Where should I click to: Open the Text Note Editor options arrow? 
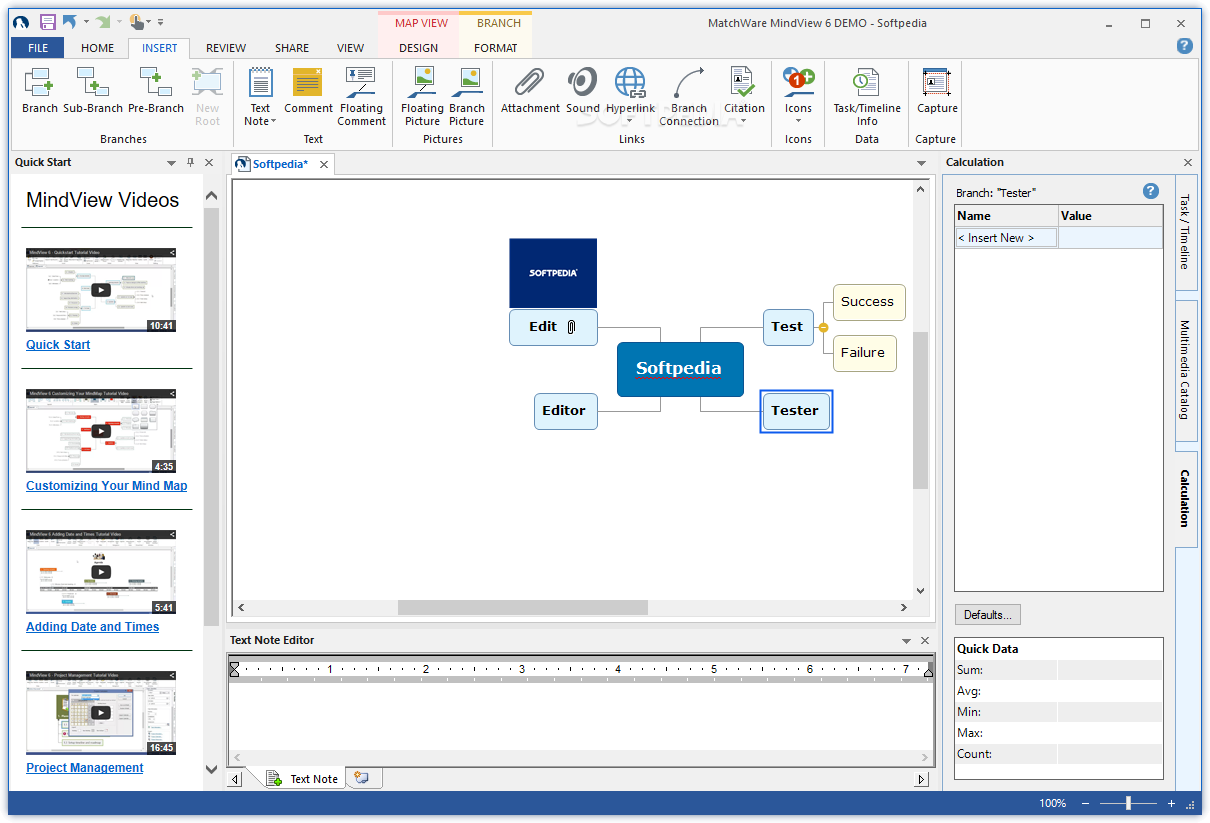point(906,640)
